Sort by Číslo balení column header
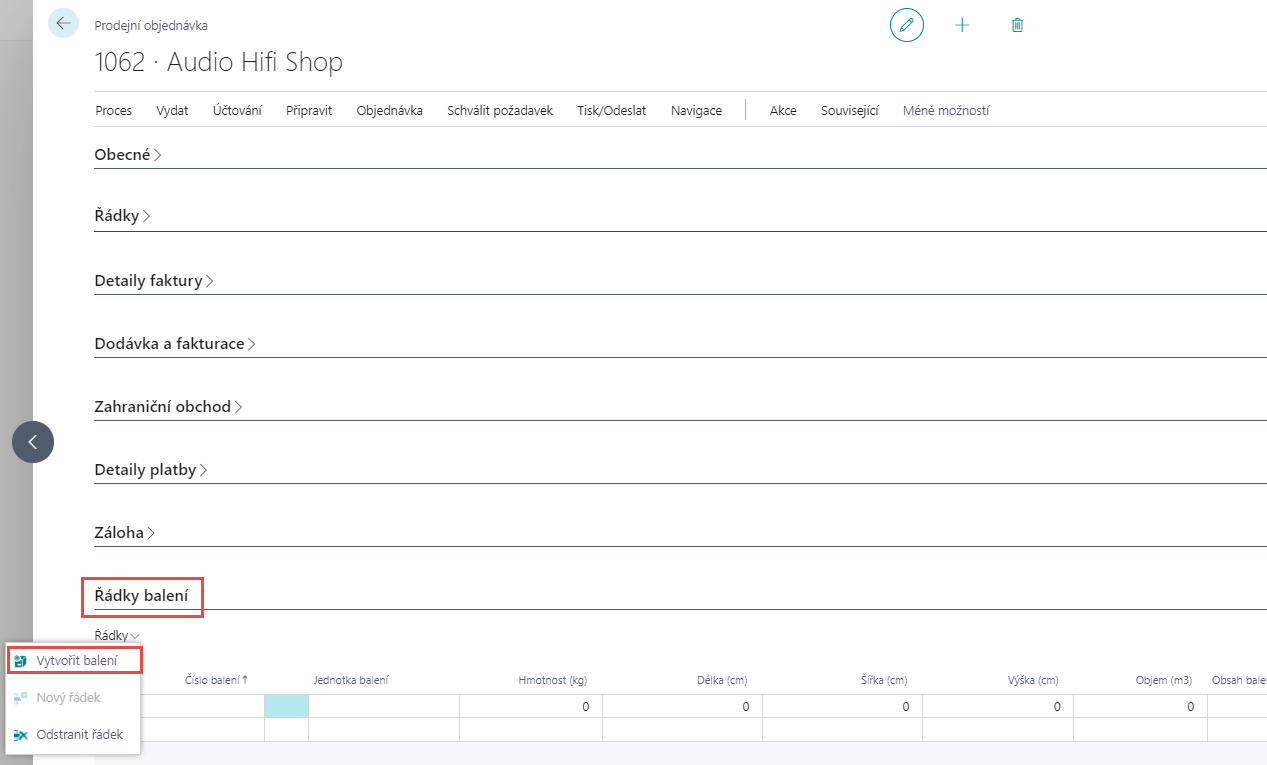Screen dimensions: 1267x765 click(x=215, y=680)
